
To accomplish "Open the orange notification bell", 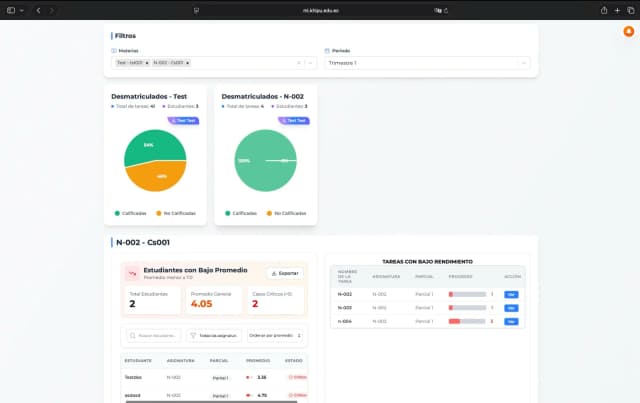I will click(629, 31).
